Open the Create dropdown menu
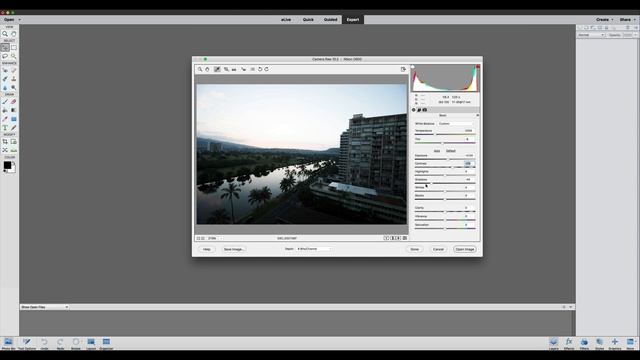The height and width of the screenshot is (360, 640). (x=604, y=20)
